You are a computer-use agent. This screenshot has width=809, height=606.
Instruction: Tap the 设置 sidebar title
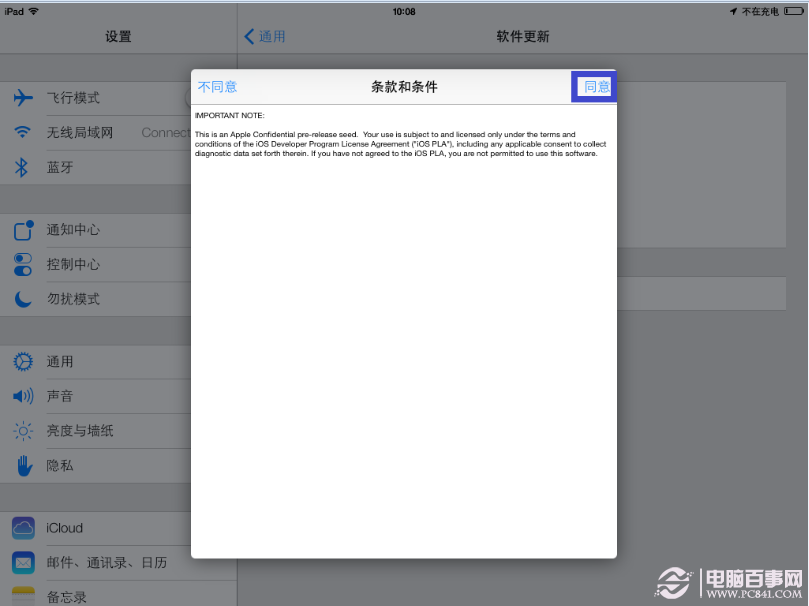[118, 37]
